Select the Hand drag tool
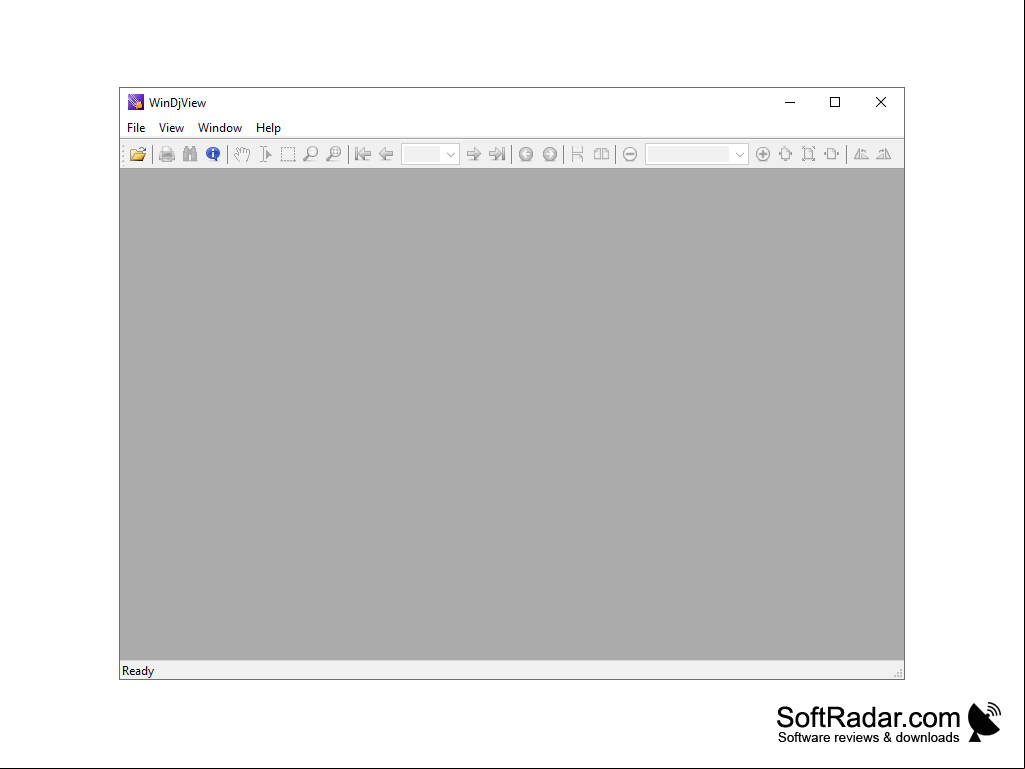1025x769 pixels. click(x=242, y=154)
